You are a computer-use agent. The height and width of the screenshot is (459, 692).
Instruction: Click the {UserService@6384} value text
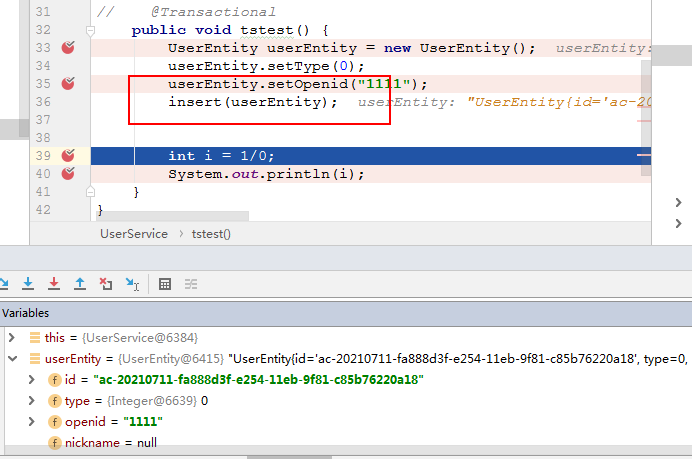pyautogui.click(x=140, y=338)
